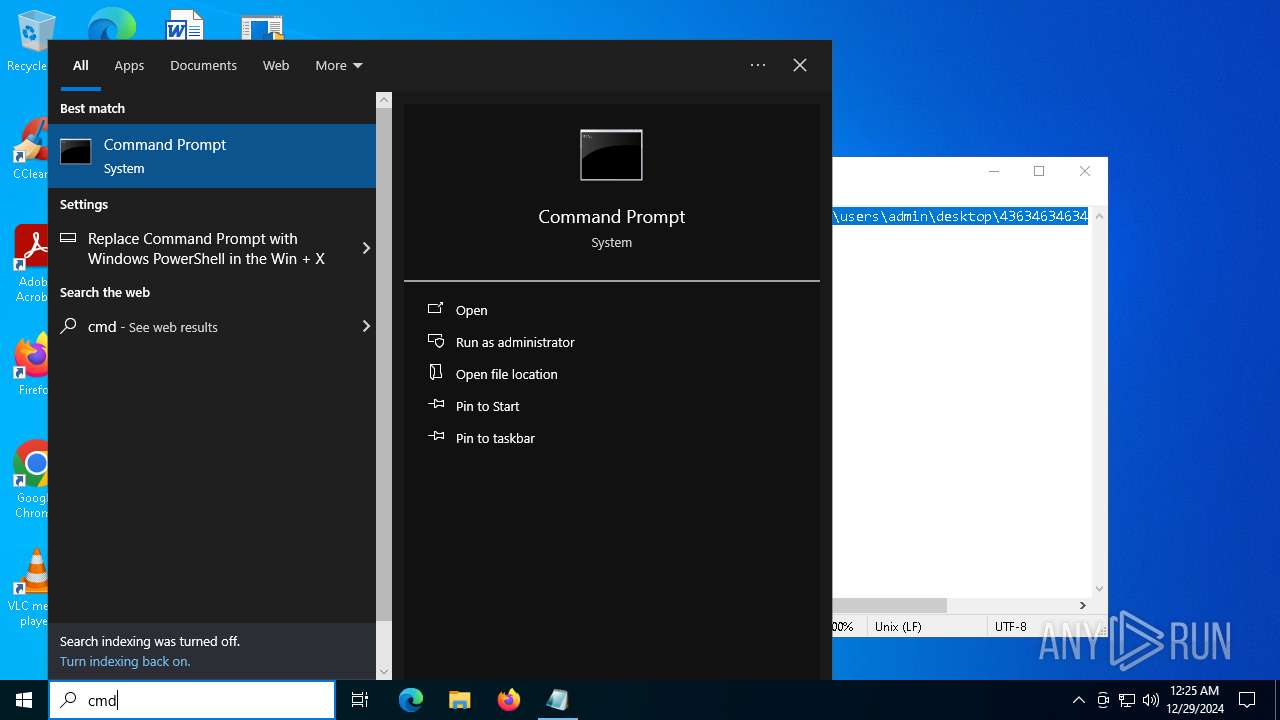Open Task View on the taskbar
Screen dimensions: 1280x720
tap(360, 700)
